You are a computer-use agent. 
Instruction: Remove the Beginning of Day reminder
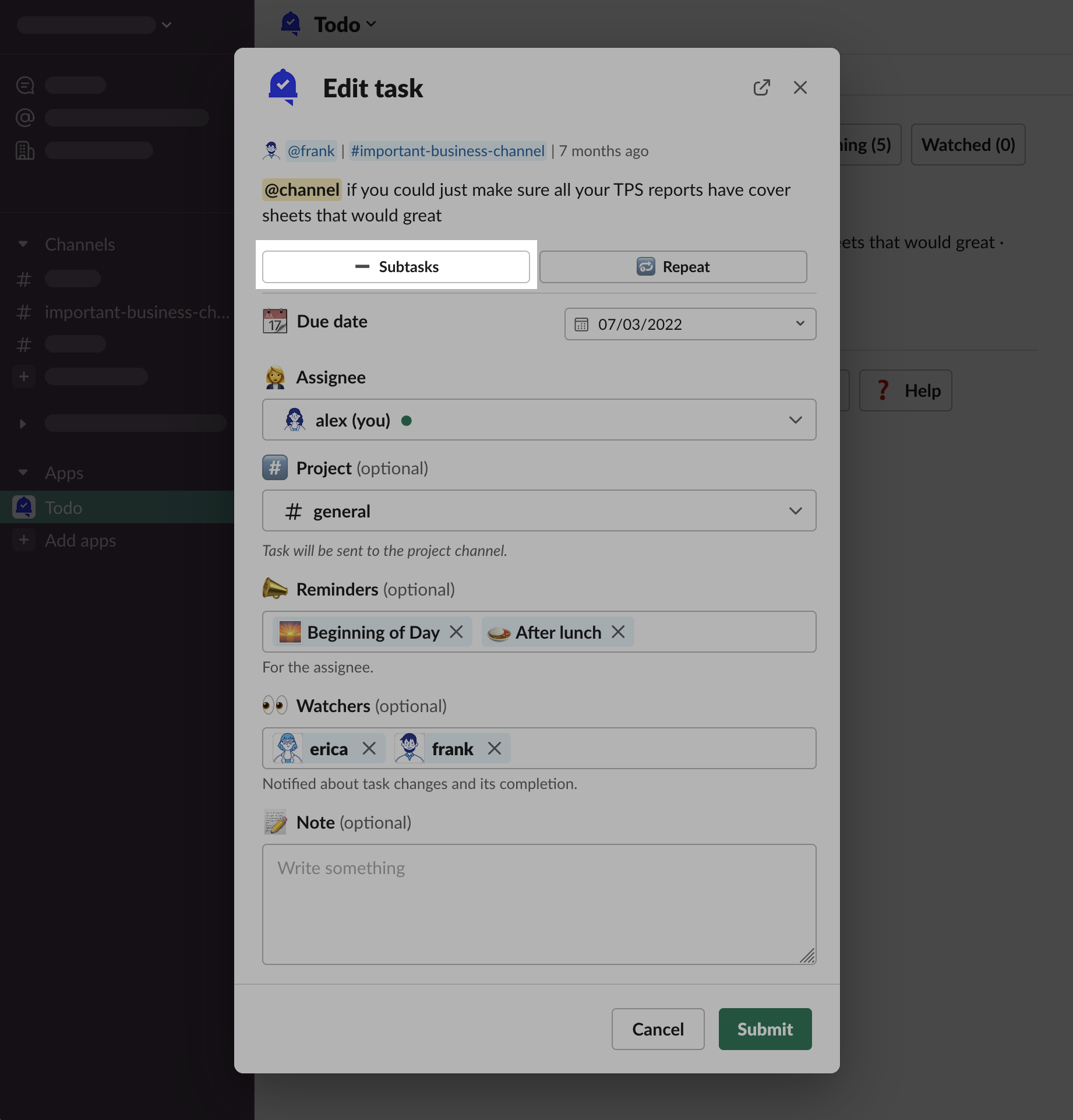(x=457, y=632)
